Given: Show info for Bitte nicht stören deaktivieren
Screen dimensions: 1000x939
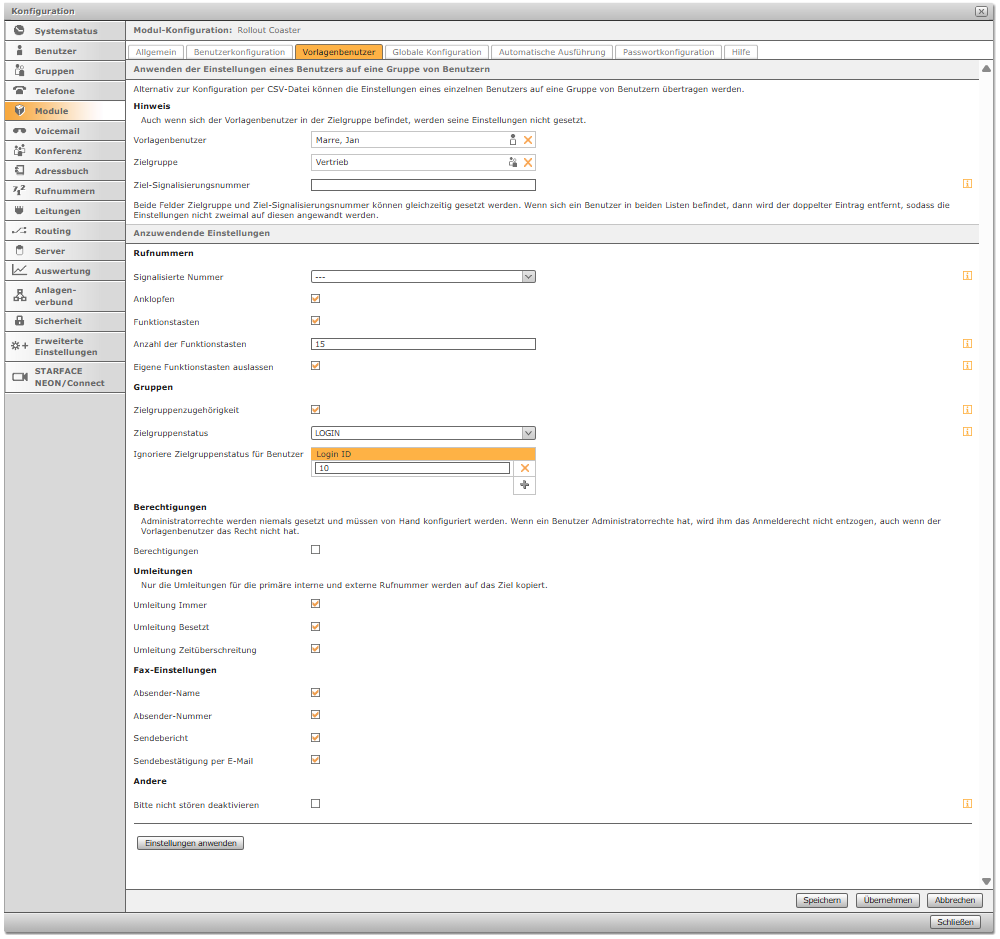Looking at the screenshot, I should click(x=967, y=803).
